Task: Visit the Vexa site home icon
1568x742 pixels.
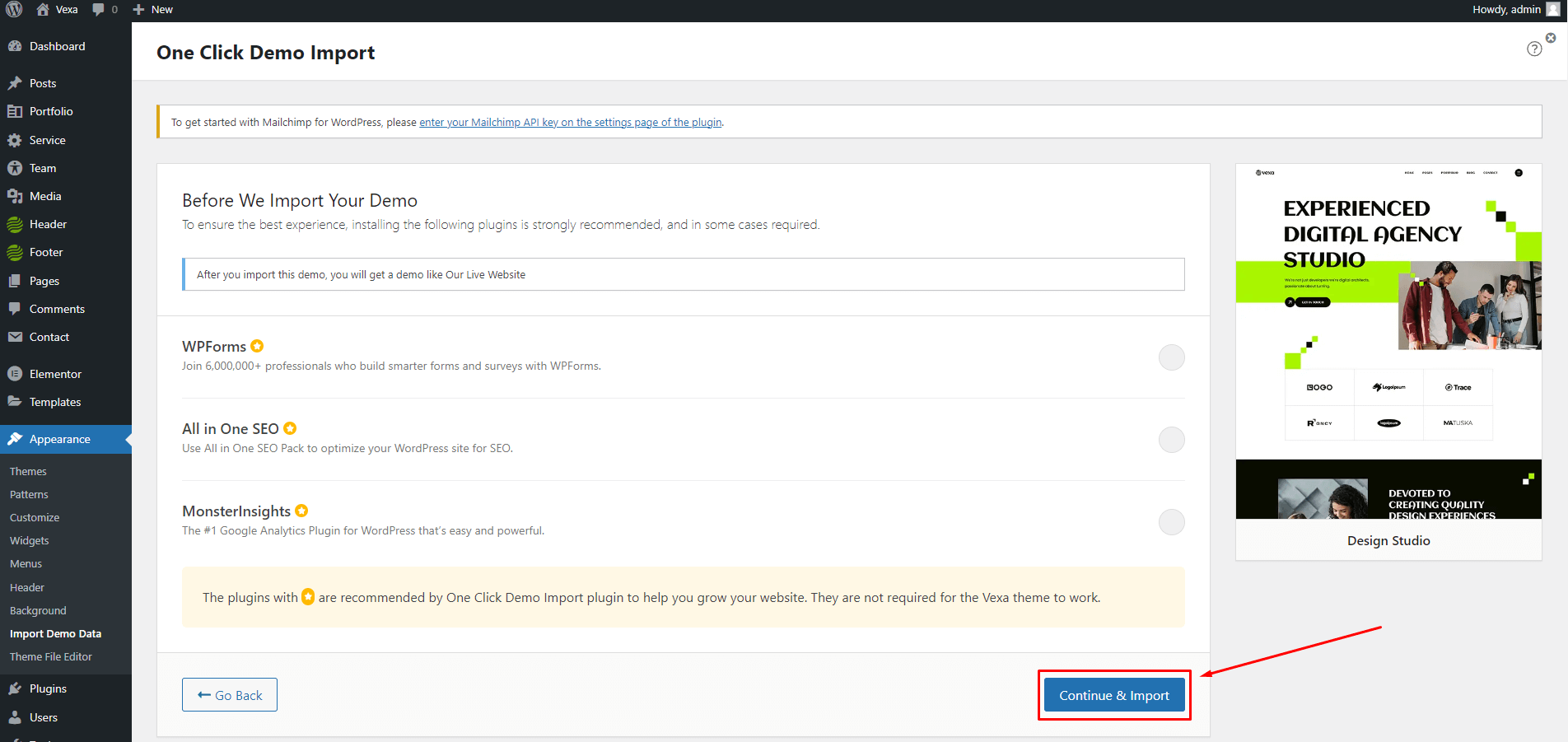Action: click(x=43, y=10)
